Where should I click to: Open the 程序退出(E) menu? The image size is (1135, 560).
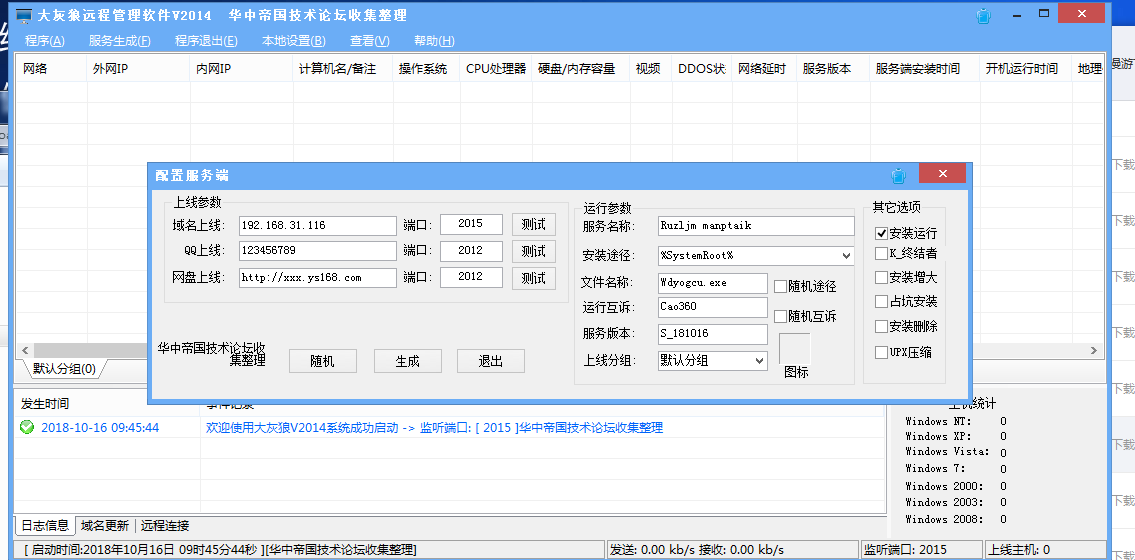(206, 41)
